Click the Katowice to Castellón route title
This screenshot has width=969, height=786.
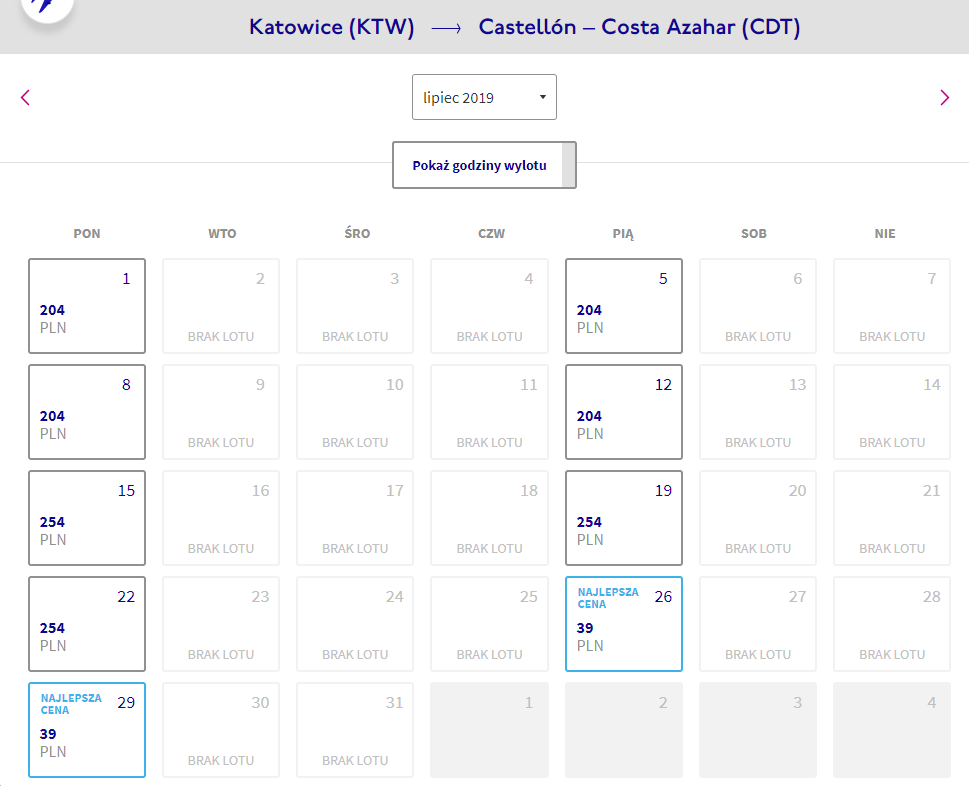point(524,27)
